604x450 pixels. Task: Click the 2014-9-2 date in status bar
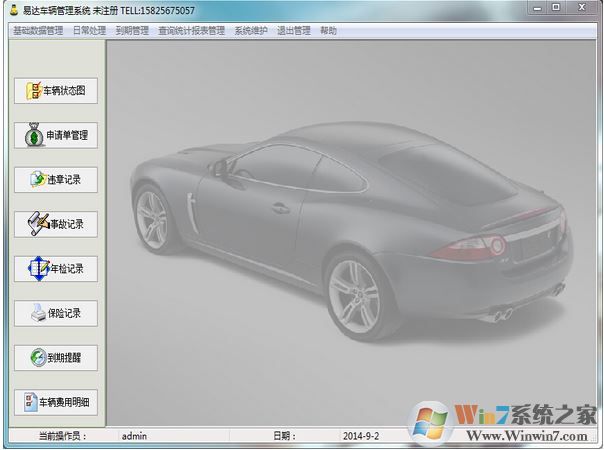pos(358,436)
